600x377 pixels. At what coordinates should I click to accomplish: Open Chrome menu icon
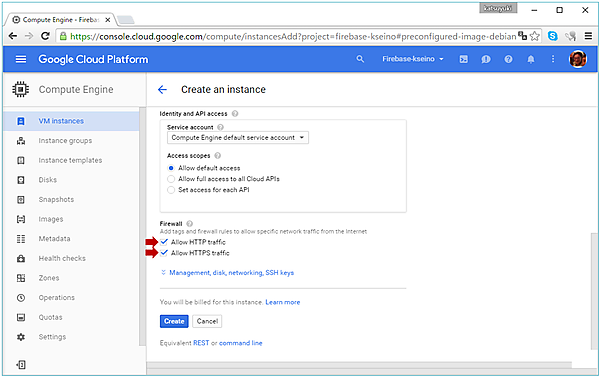(589, 36)
